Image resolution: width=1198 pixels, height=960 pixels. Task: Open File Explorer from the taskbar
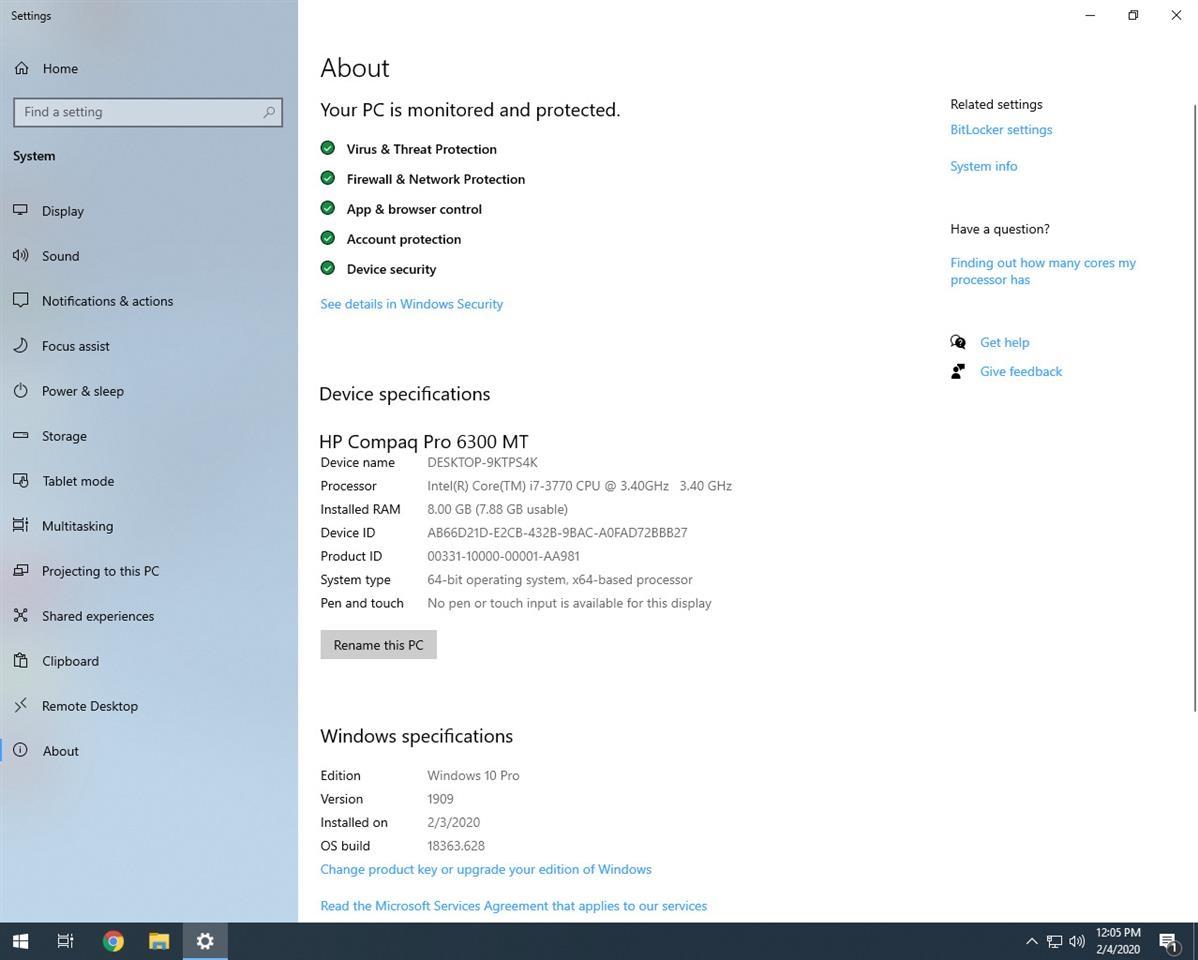159,941
